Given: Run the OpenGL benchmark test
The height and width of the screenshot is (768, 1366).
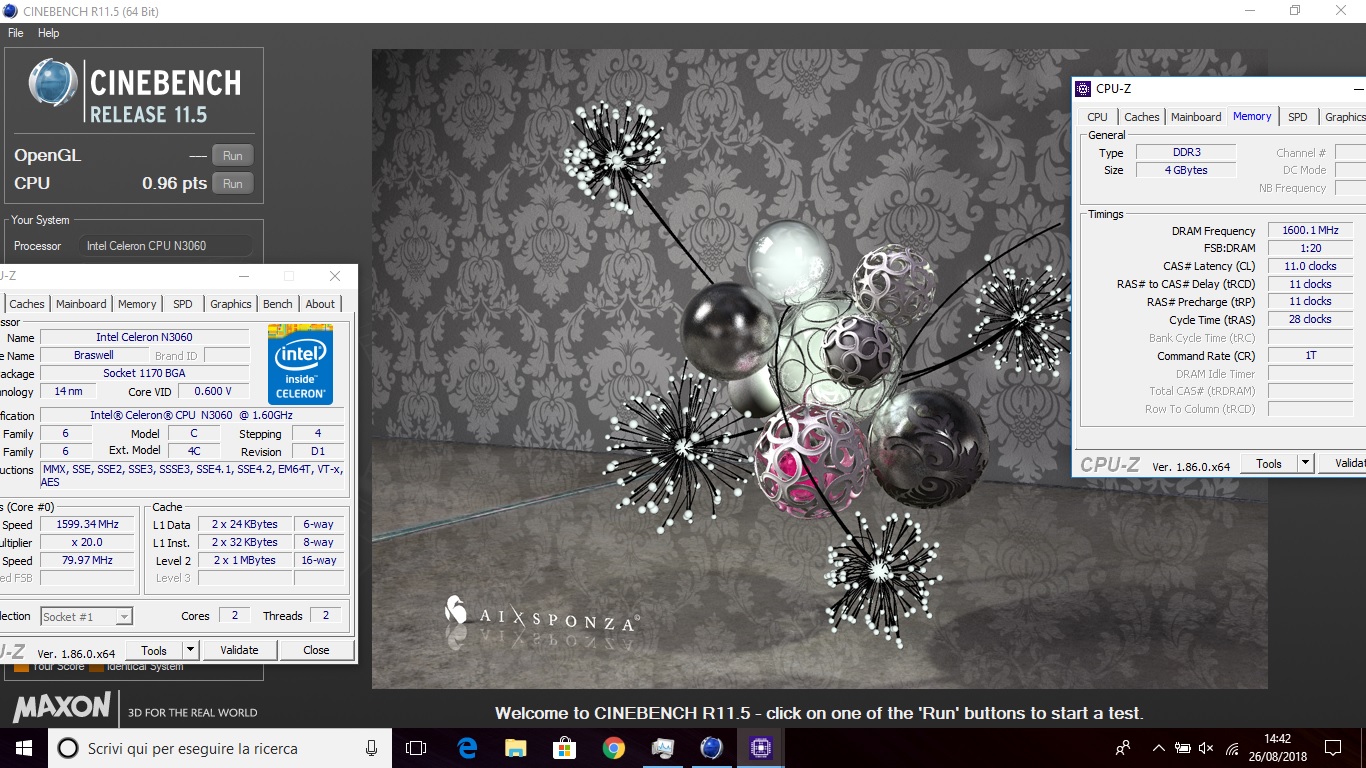Looking at the screenshot, I should pyautogui.click(x=233, y=155).
